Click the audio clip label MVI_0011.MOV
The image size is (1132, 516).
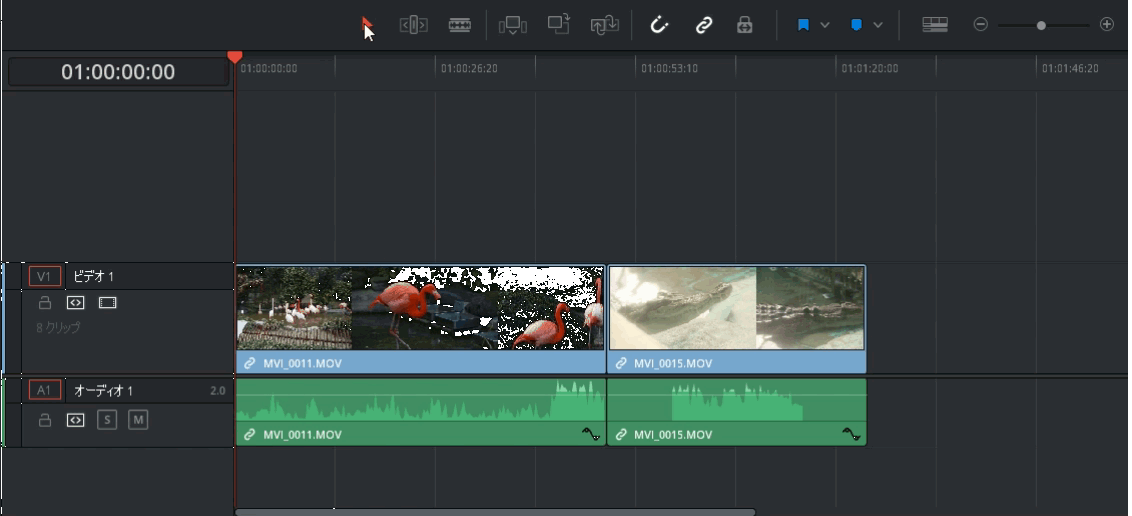click(302, 434)
